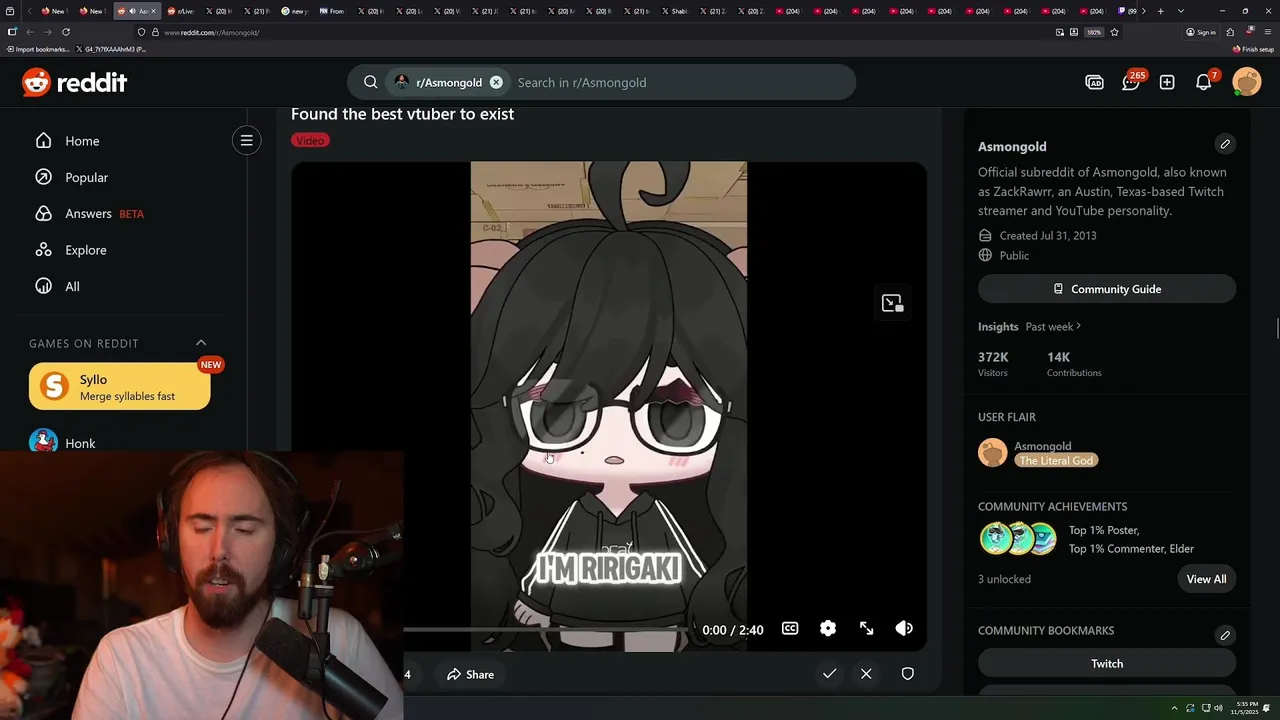This screenshot has height=720, width=1280.
Task: Open Import bookmarks in bookmarks bar
Action: click(38, 49)
